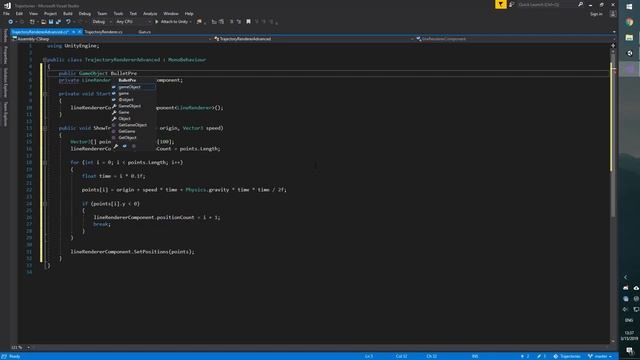Close the TrajectoryRendererAdvanced.cs tab
The image size is (640, 360).
tap(80, 32)
